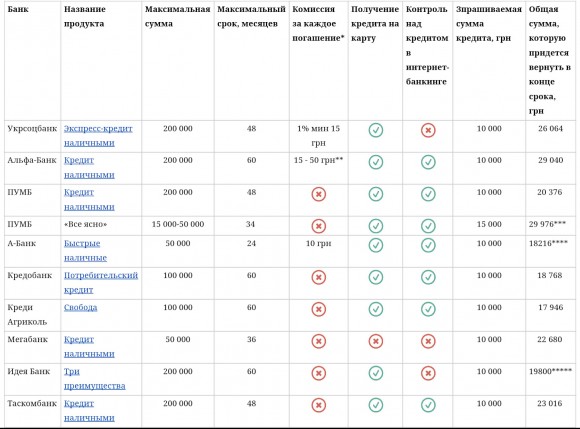Image resolution: width=580 pixels, height=429 pixels.
Task: Follow Идея Банк Три преимущества link
Action: (95, 378)
